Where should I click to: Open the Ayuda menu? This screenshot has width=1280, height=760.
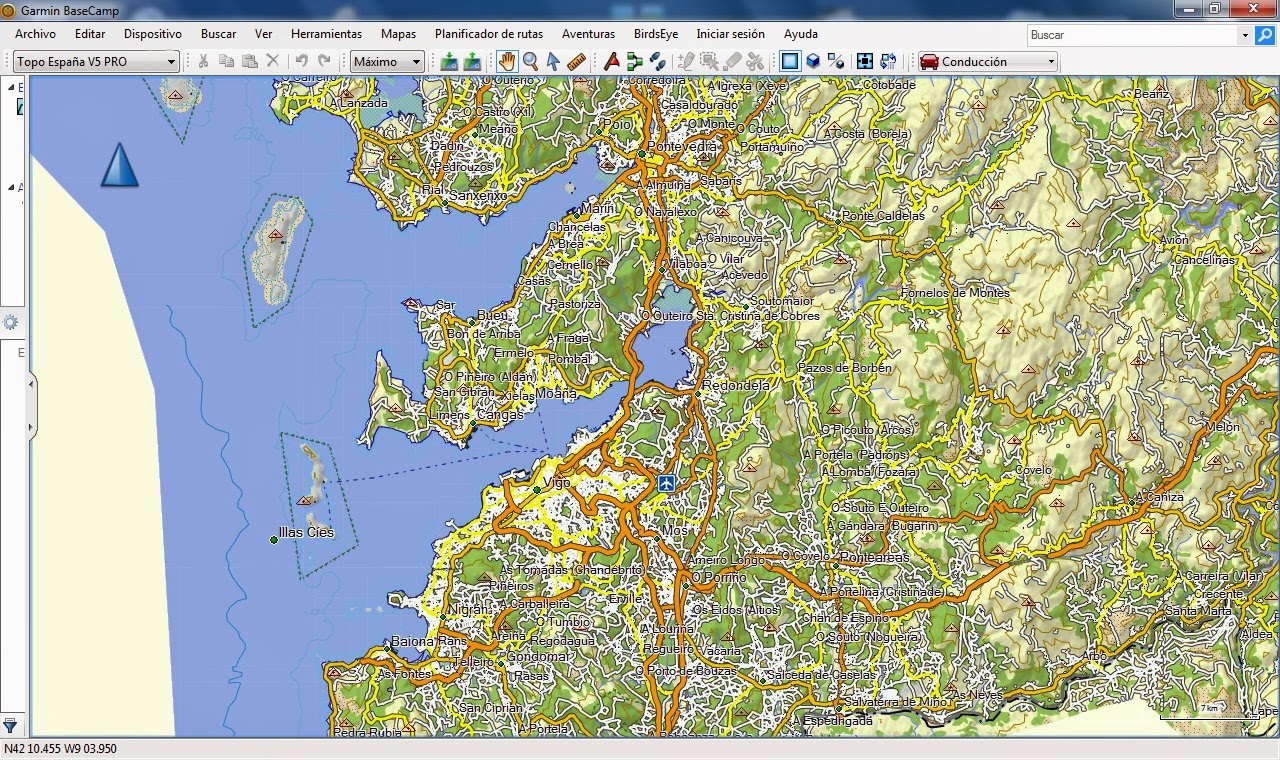(801, 34)
